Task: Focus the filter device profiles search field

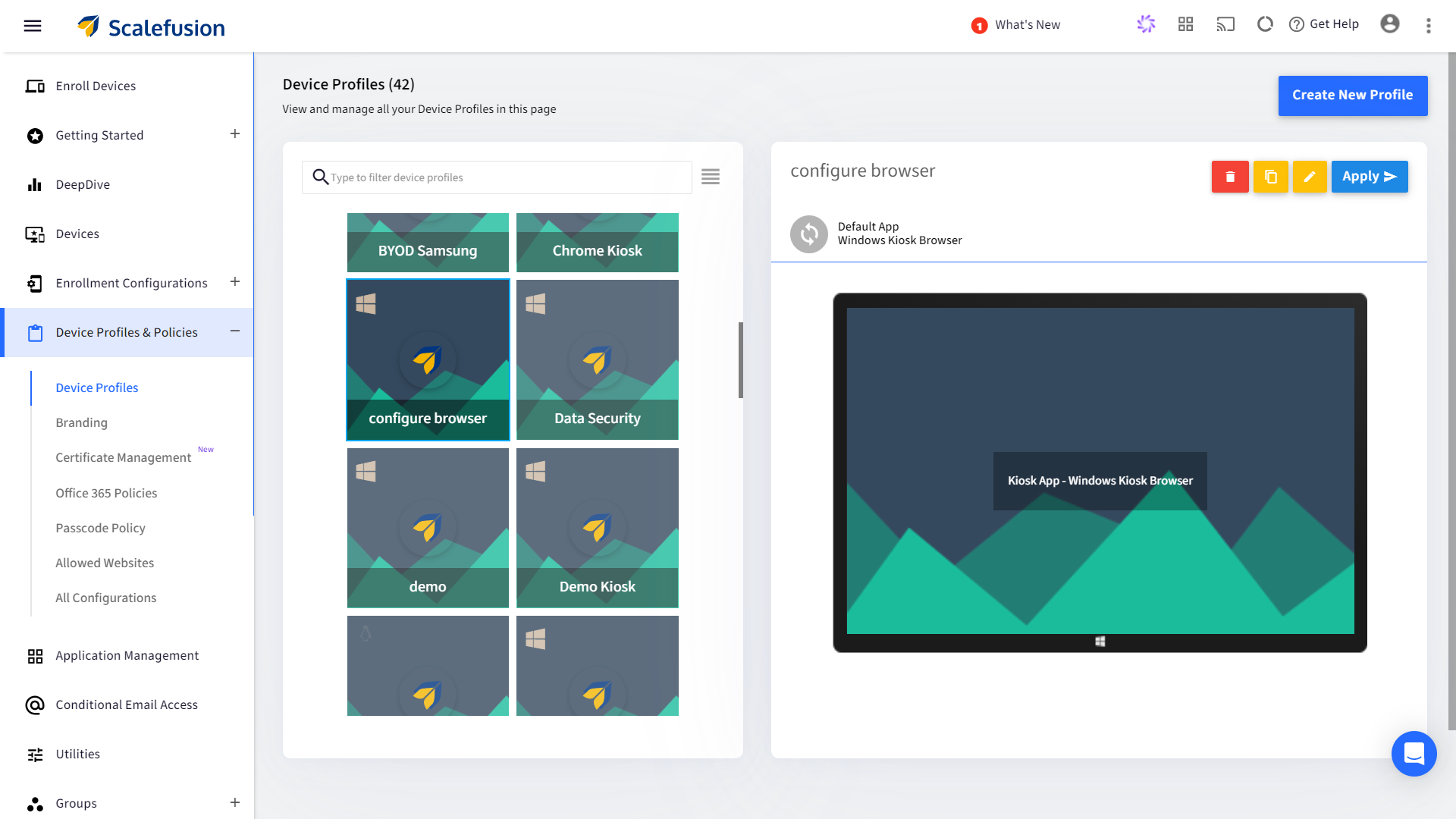Action: (497, 177)
